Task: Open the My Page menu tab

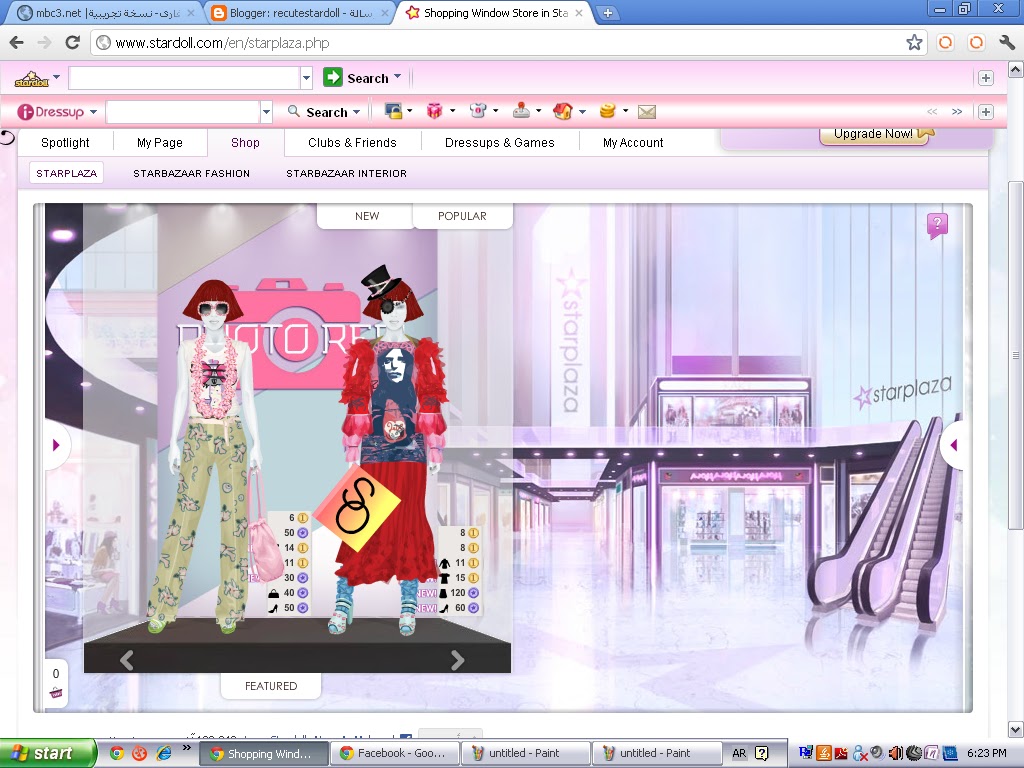Action: [160, 142]
